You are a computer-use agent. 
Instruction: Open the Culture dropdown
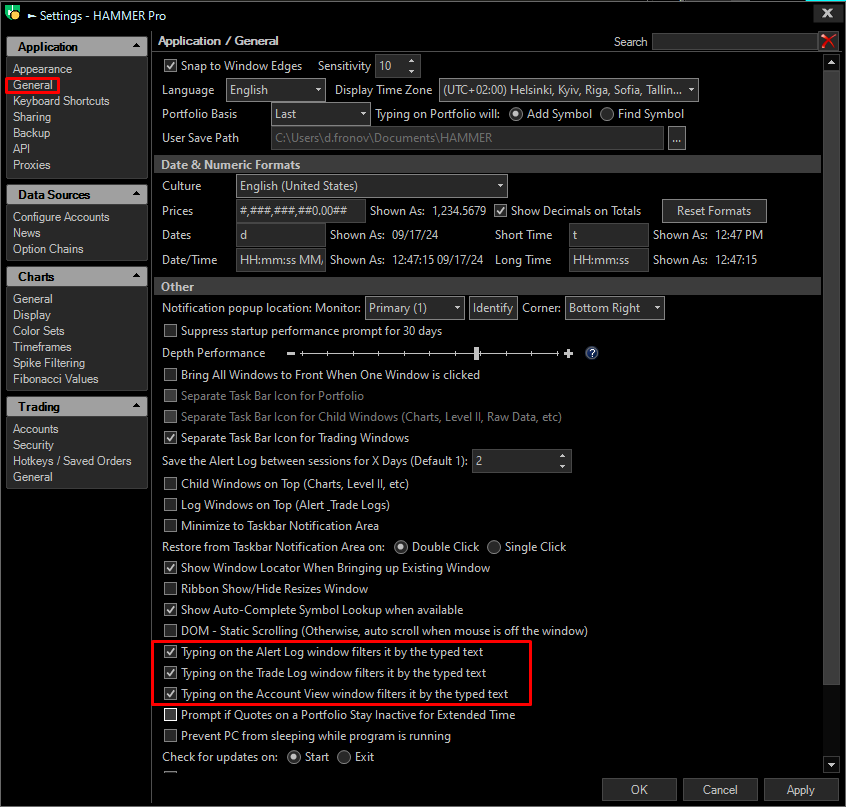(372, 186)
